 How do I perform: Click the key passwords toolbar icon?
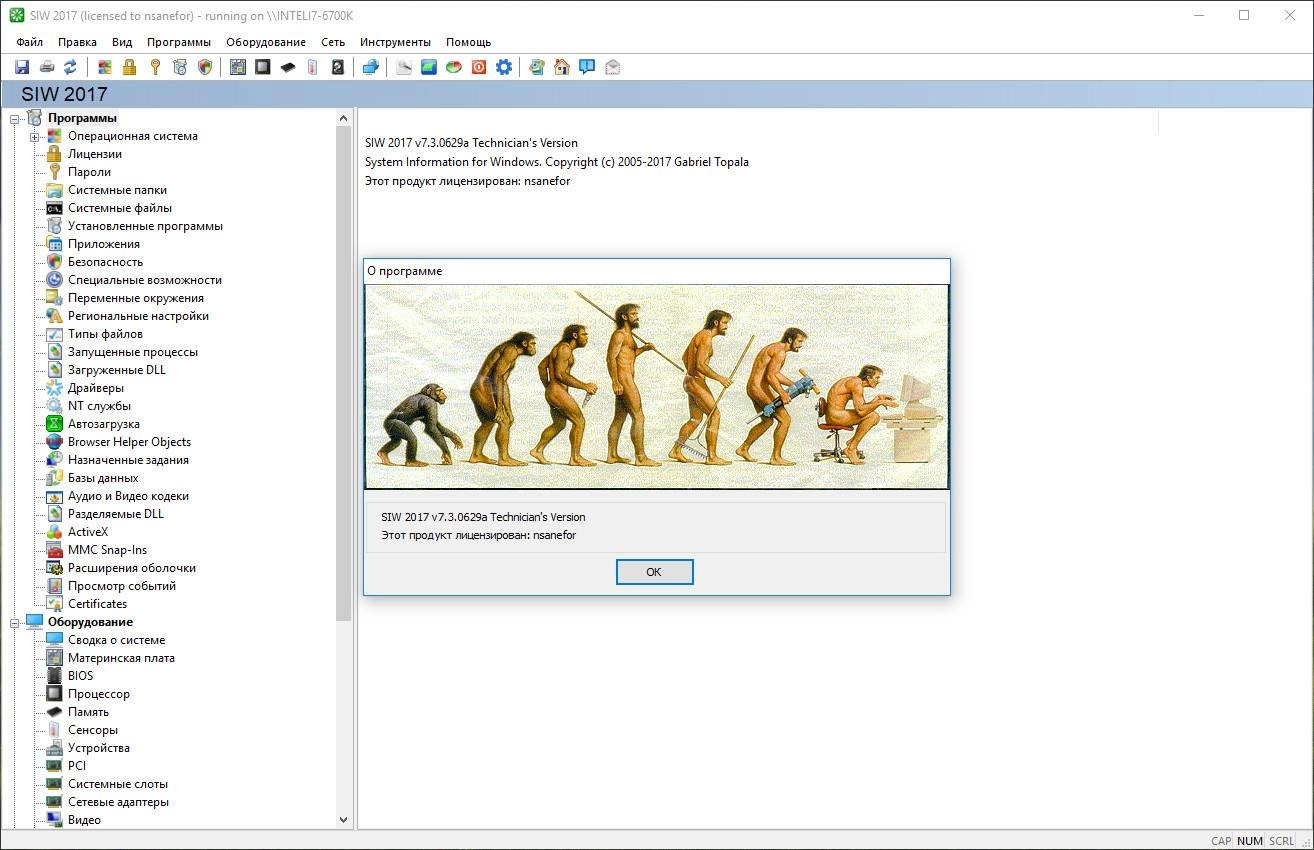point(154,67)
